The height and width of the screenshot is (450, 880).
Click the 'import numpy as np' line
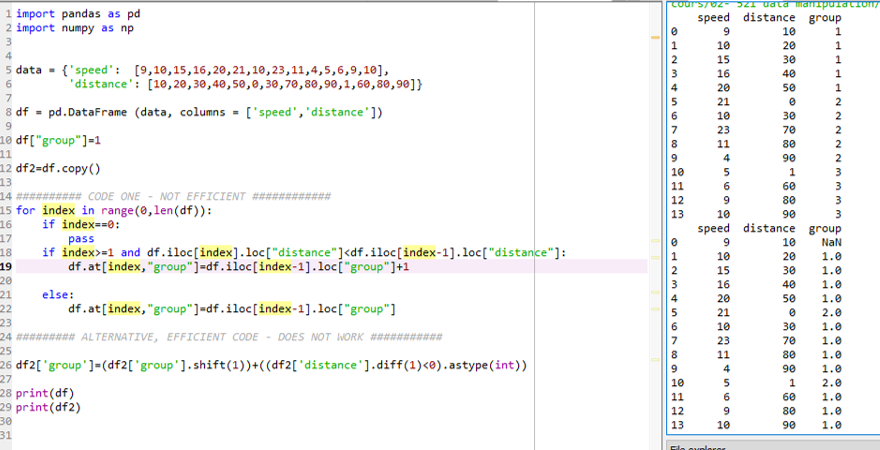coord(75,27)
